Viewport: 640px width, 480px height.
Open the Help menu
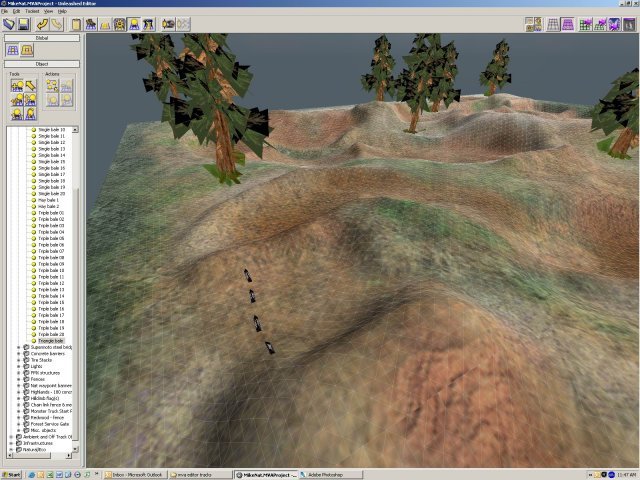tap(62, 11)
